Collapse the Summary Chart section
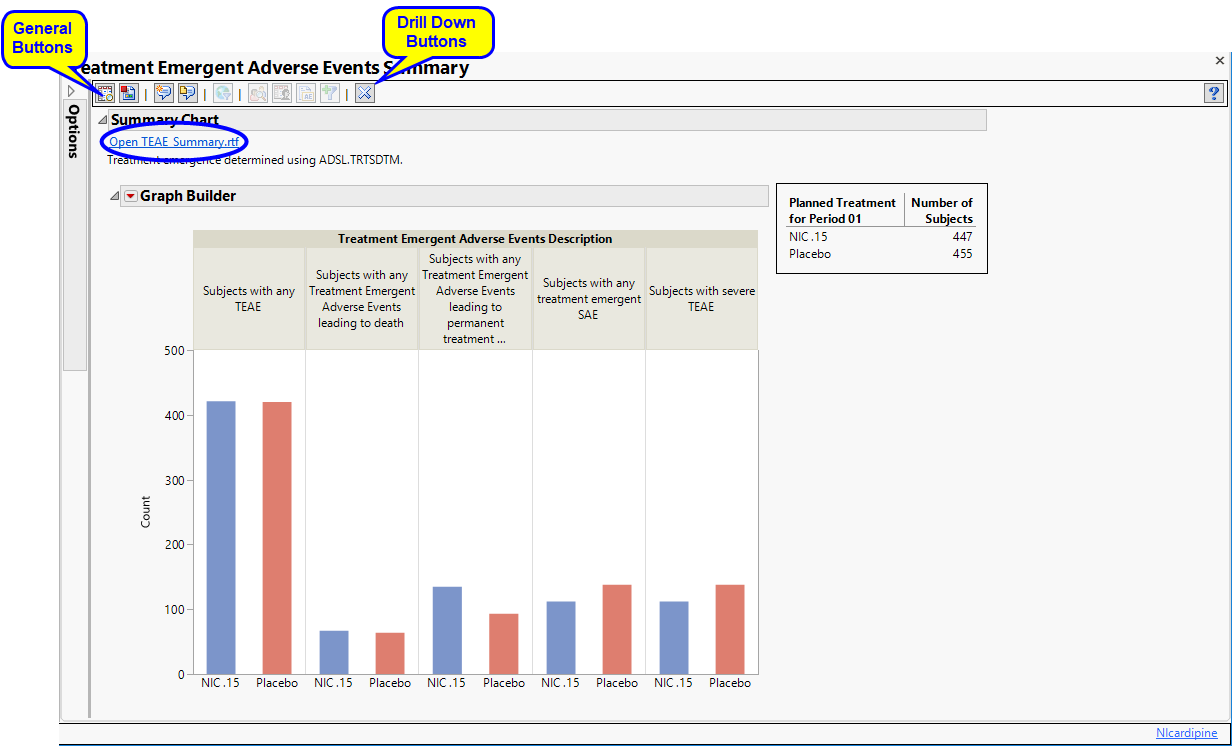The height and width of the screenshot is (746, 1232). click(x=103, y=120)
